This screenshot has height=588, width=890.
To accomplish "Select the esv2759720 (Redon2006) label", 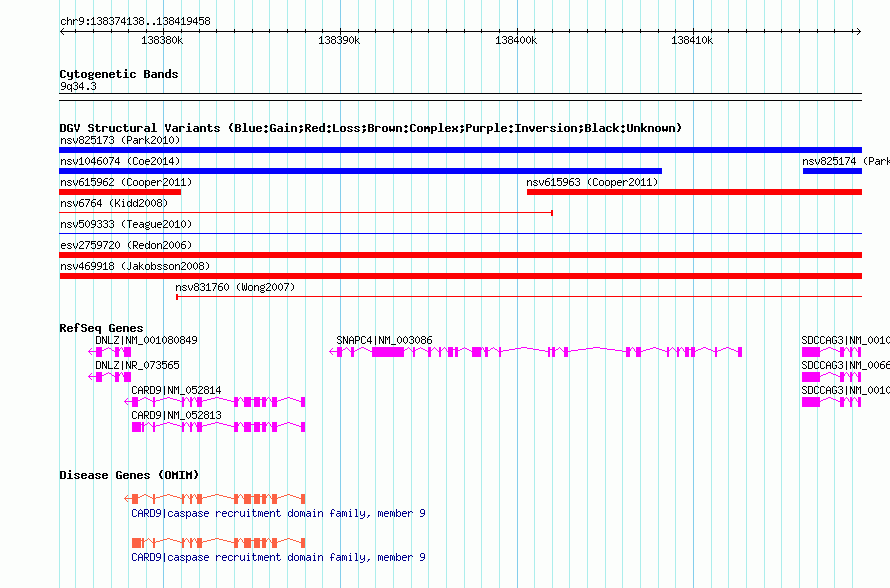I will pos(126,245).
